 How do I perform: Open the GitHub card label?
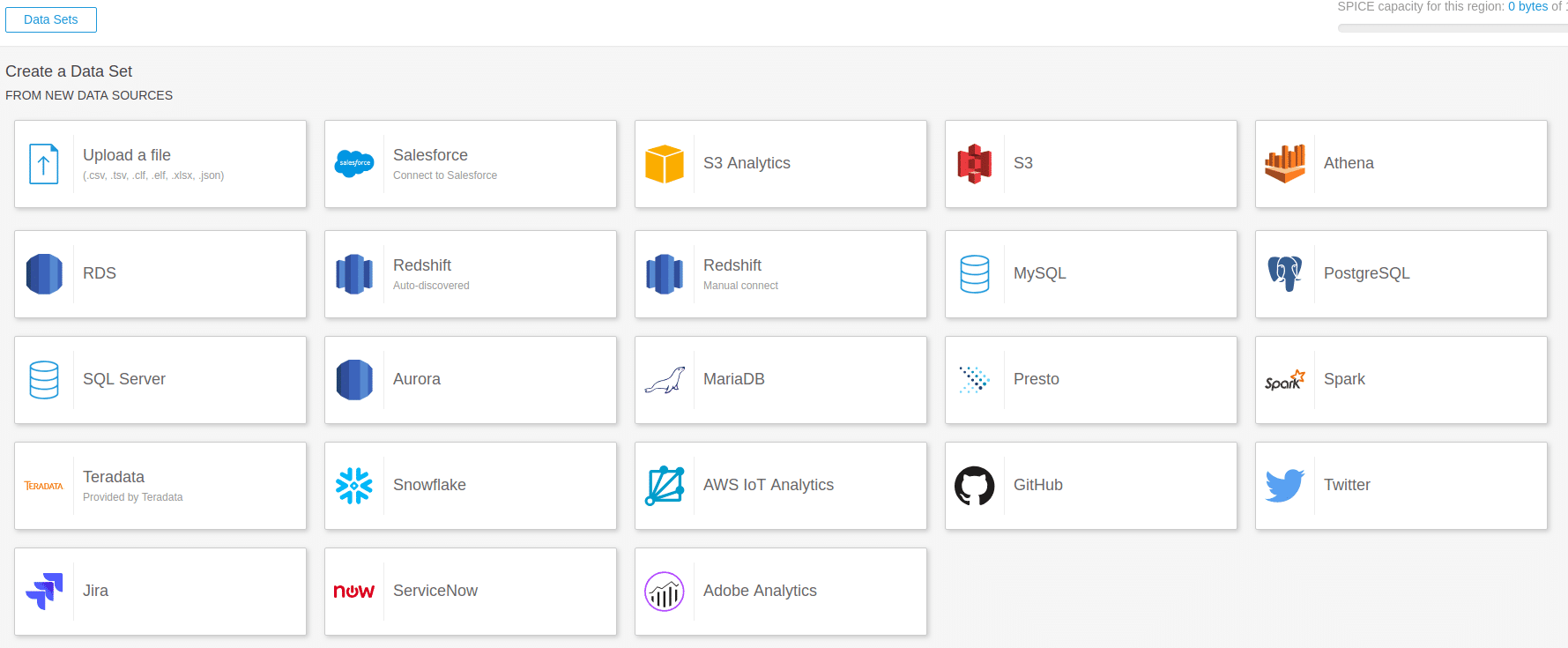pos(1038,485)
